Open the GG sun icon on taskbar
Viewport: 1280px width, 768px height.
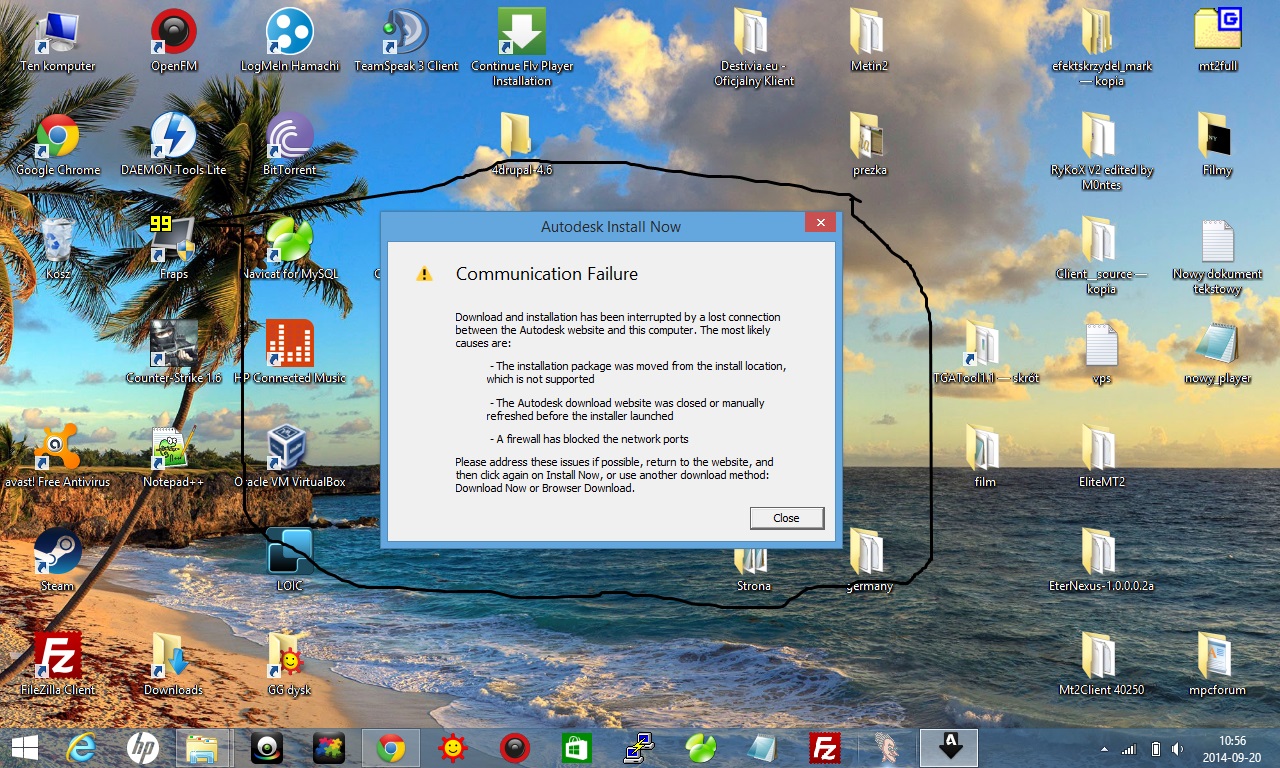tap(453, 747)
